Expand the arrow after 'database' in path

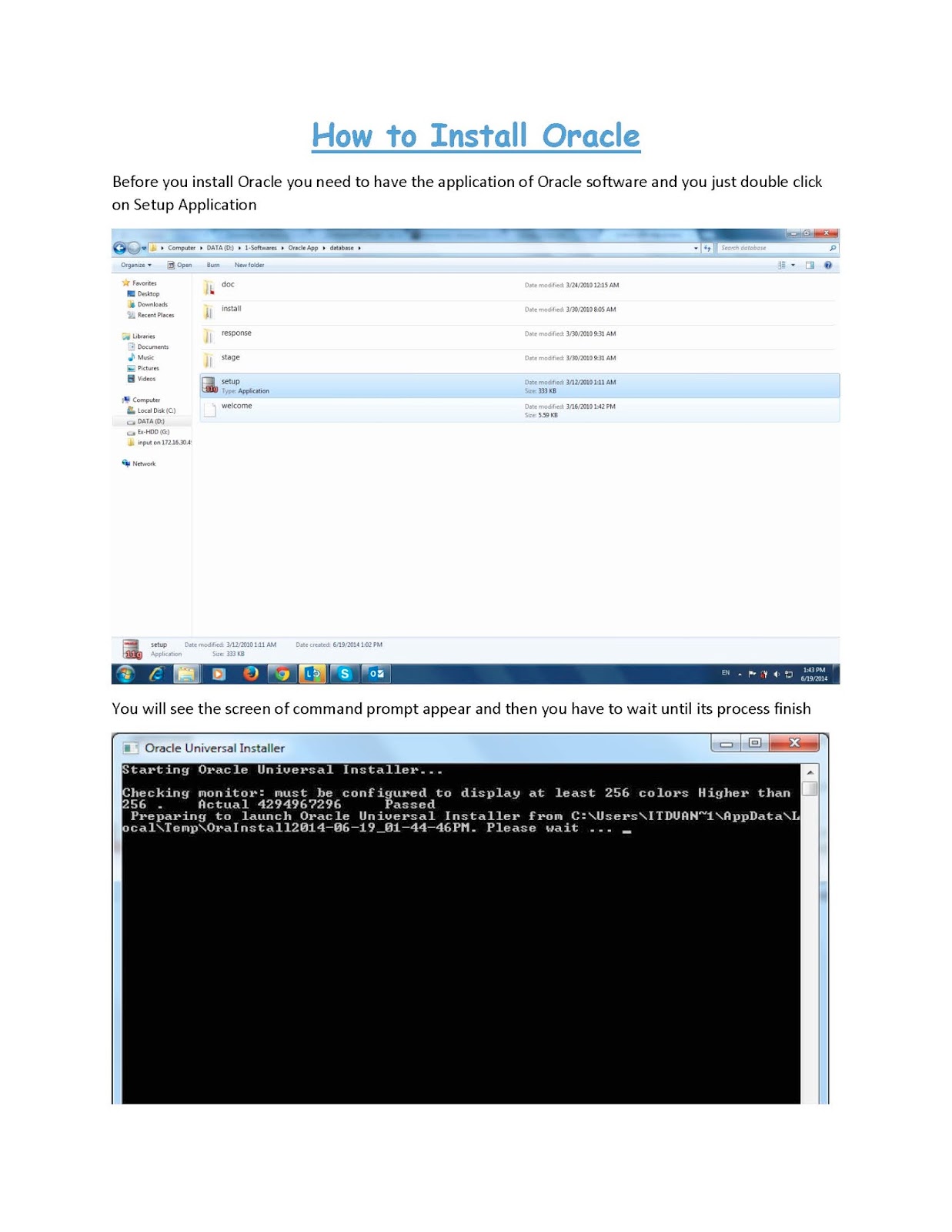pos(359,248)
